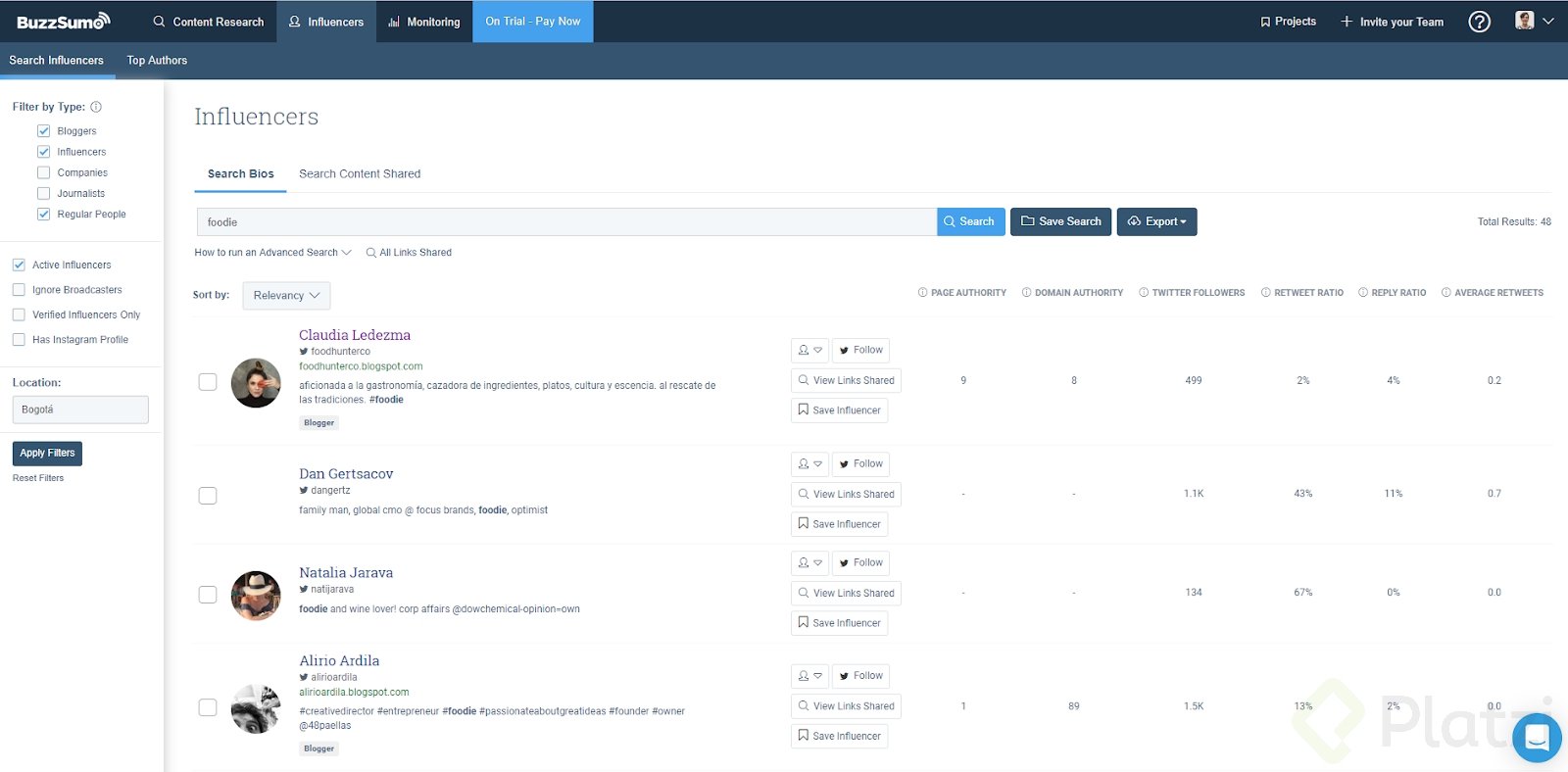Click the info icon beside Twitter Followers
Viewport: 1568px width, 772px height.
(1144, 293)
